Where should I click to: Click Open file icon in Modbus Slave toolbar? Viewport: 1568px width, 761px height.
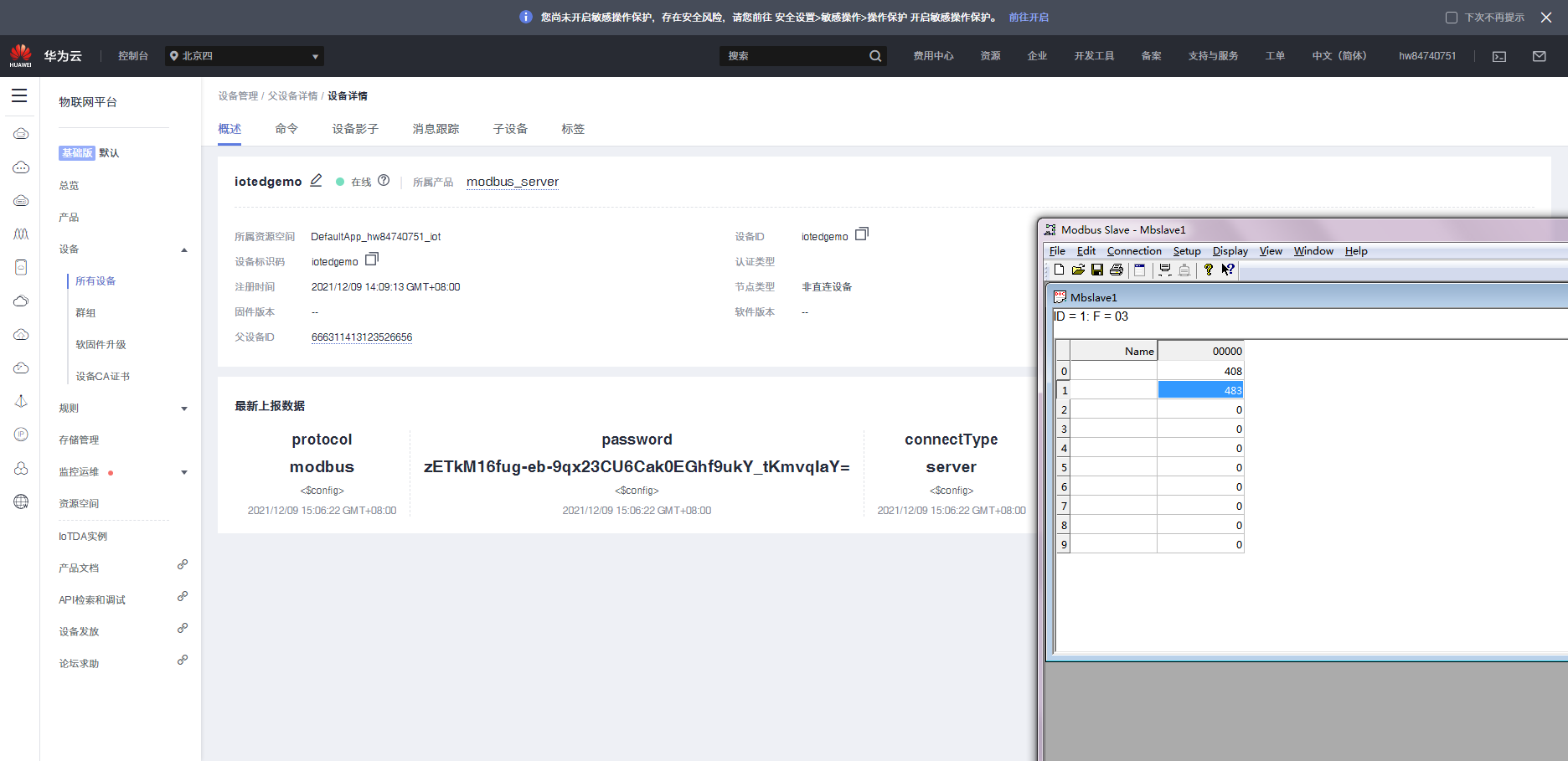pyautogui.click(x=1078, y=270)
